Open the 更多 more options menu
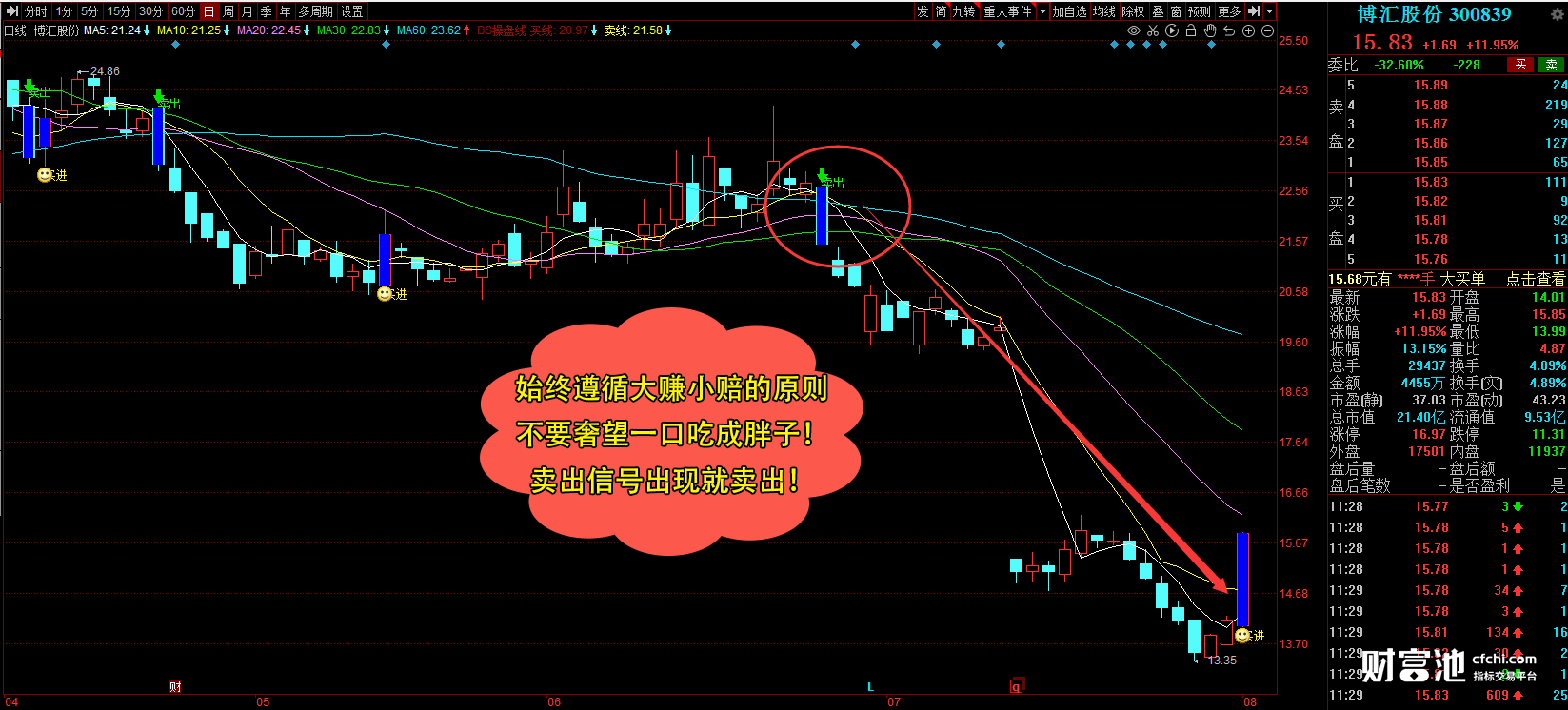Screen dimensions: 1568x710 tap(1230, 11)
